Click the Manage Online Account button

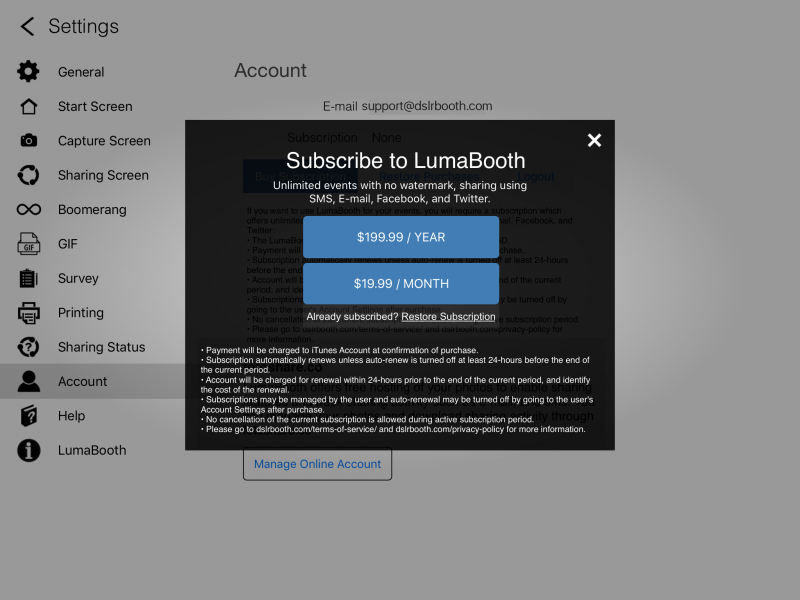pyautogui.click(x=317, y=464)
